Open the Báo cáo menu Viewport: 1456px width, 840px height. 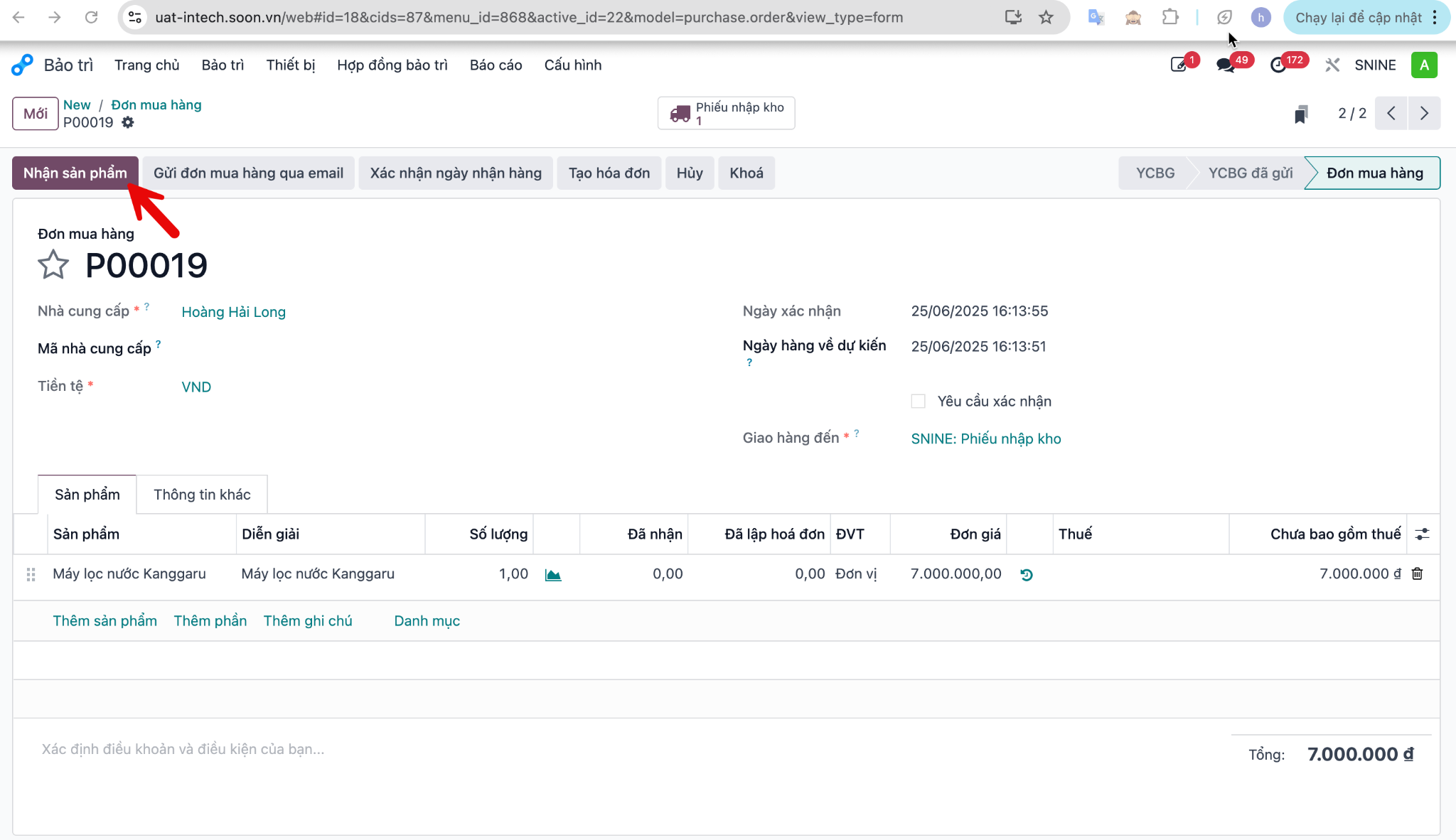pos(496,65)
